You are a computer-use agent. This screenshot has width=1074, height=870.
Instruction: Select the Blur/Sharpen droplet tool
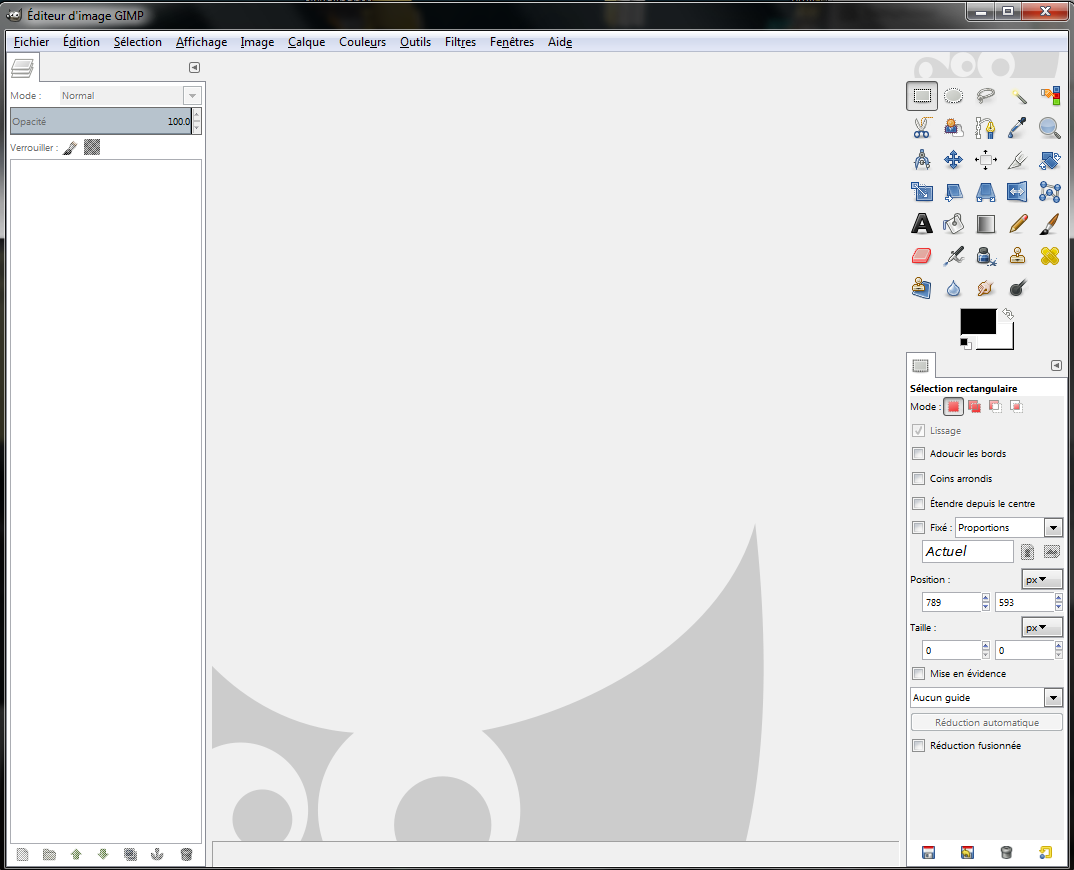pos(953,288)
